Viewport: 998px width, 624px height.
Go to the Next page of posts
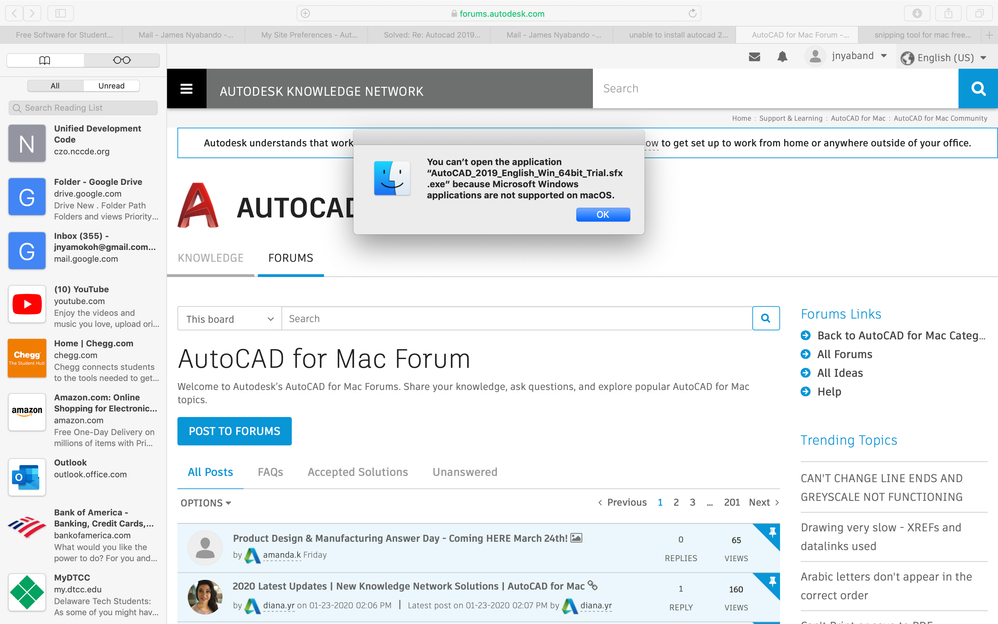tap(764, 502)
